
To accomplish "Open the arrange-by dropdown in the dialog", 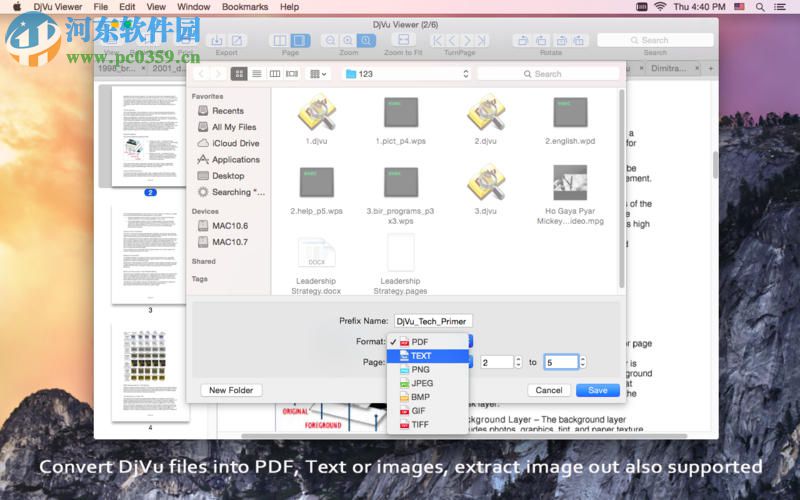I will coord(318,74).
